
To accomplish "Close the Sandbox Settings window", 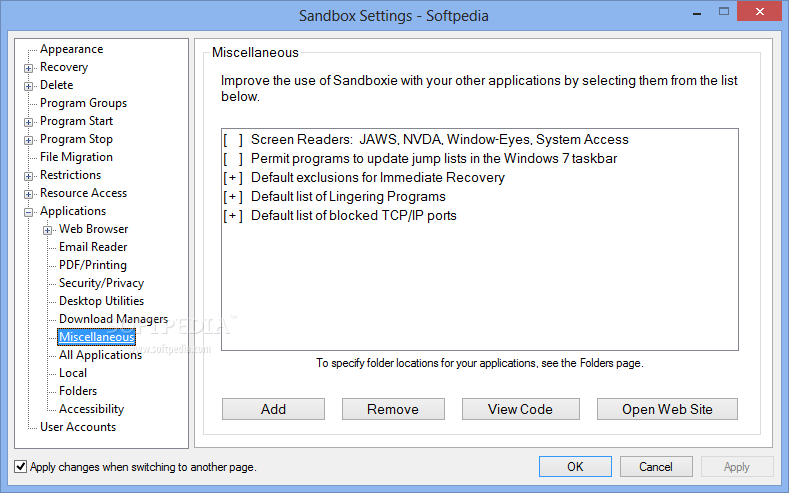I will 760,11.
